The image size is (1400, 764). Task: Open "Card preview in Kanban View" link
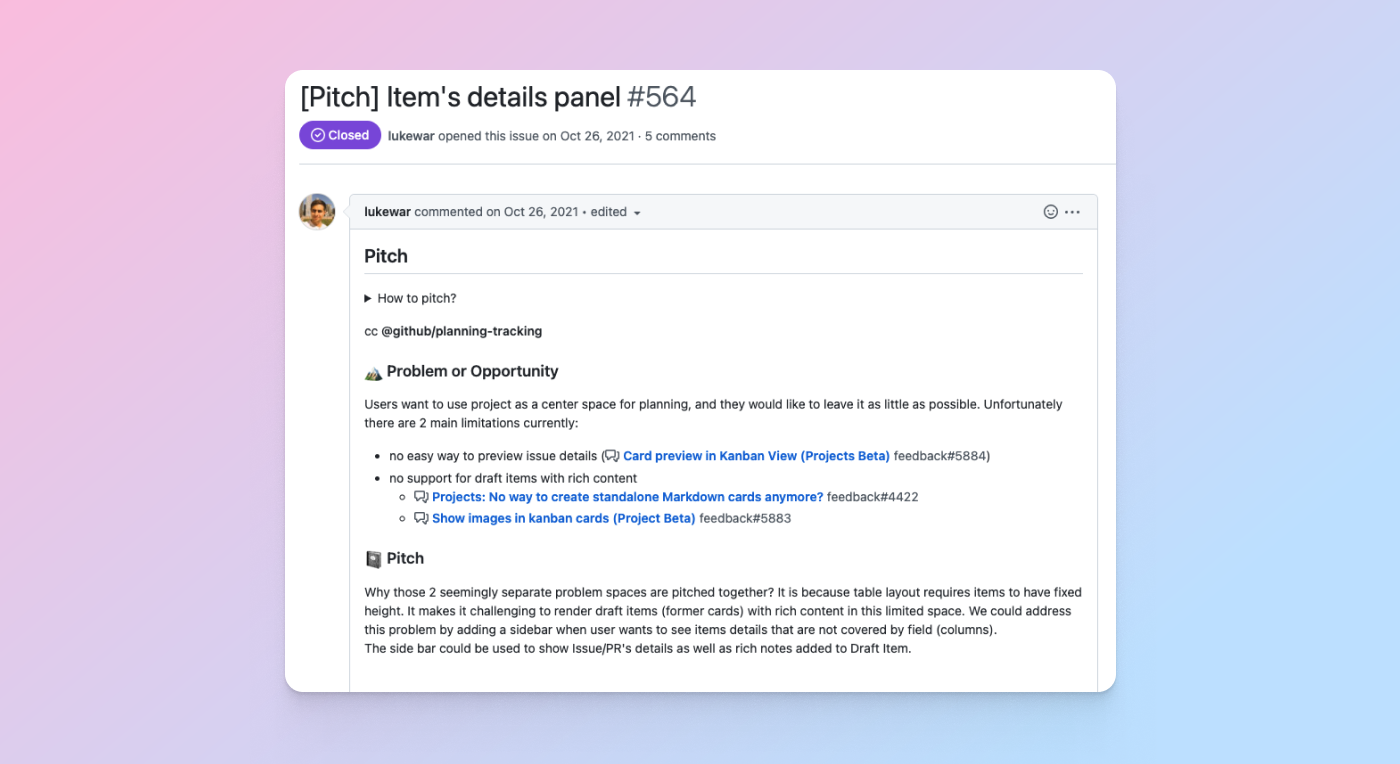click(756, 456)
